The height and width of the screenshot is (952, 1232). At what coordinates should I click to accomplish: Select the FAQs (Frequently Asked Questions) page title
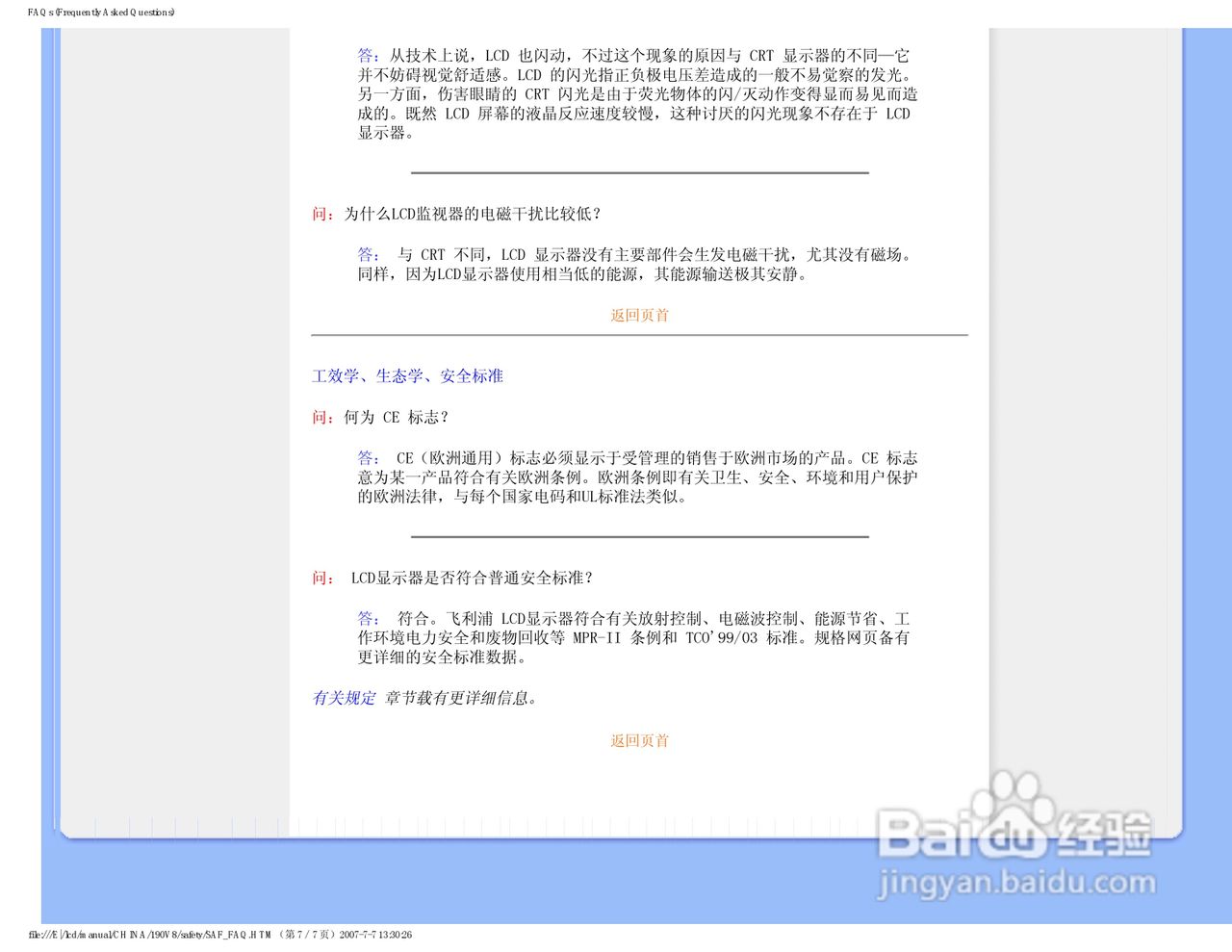tap(100, 13)
